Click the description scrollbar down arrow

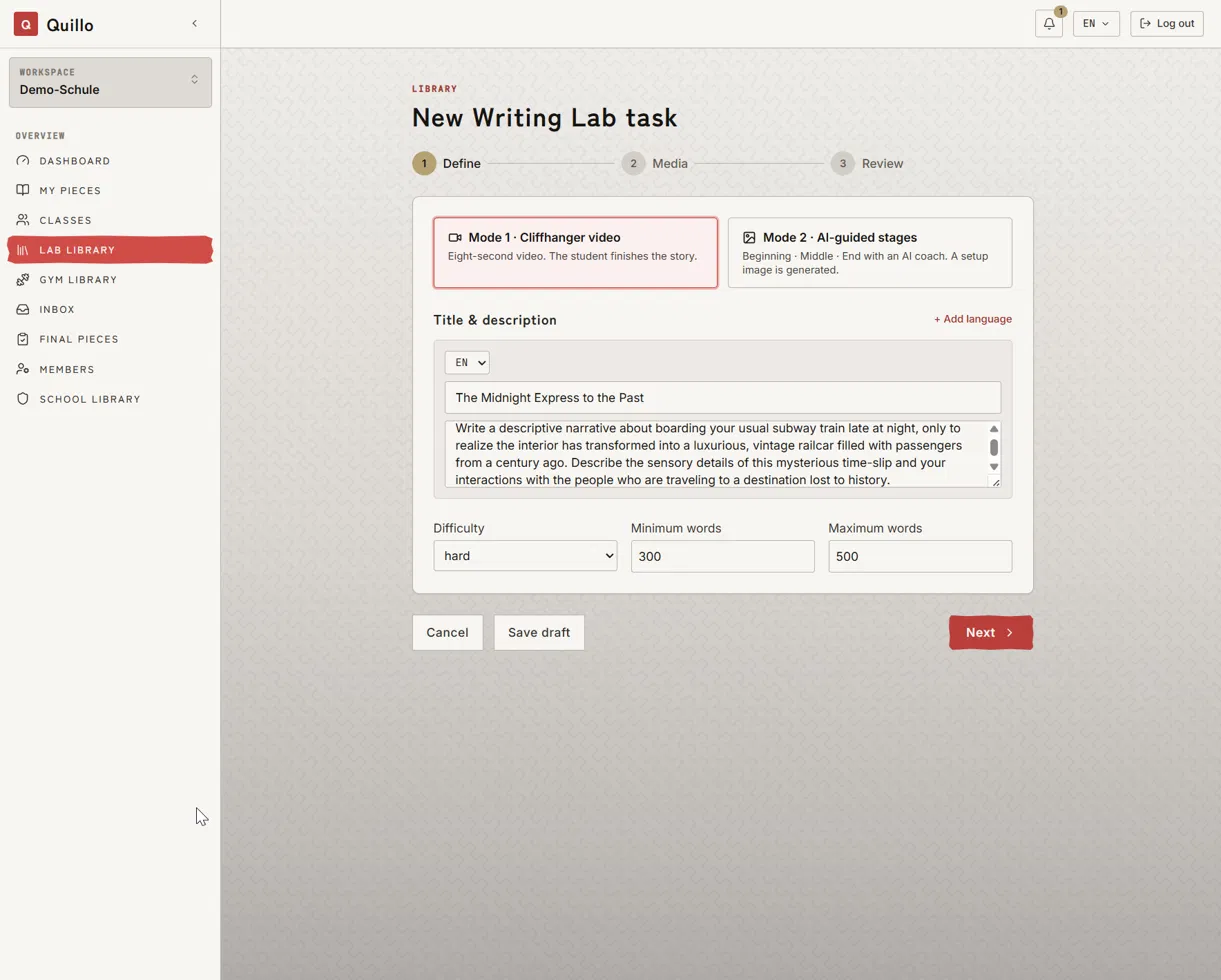point(994,467)
